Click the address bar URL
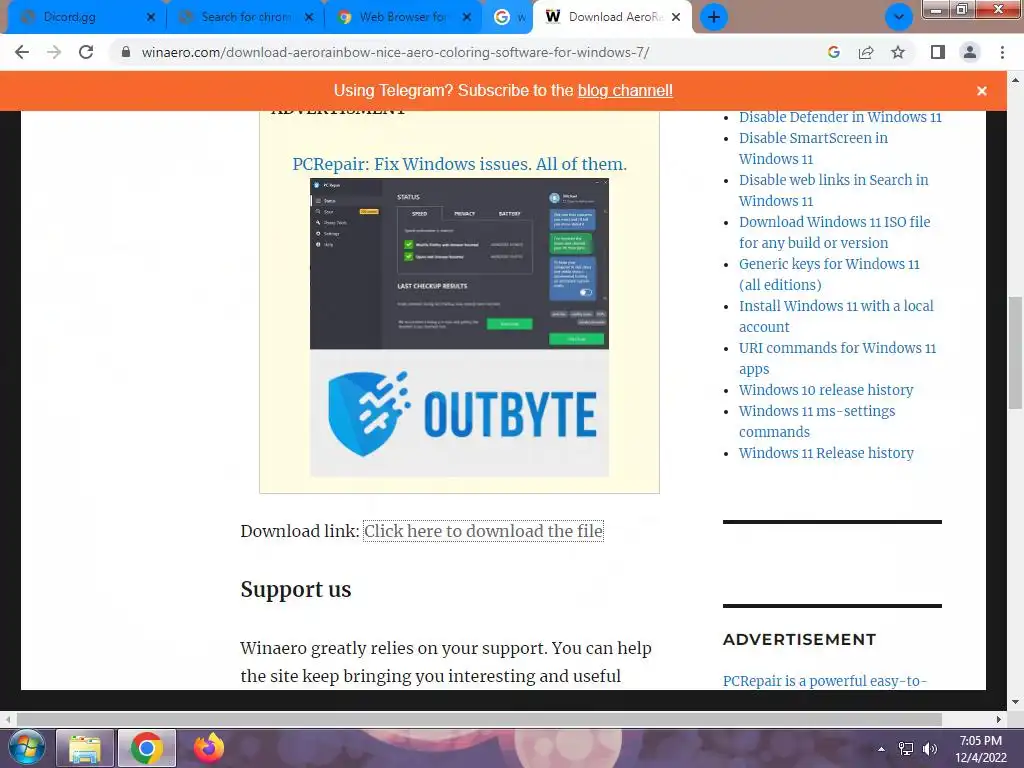The image size is (1024, 768). pyautogui.click(x=395, y=52)
